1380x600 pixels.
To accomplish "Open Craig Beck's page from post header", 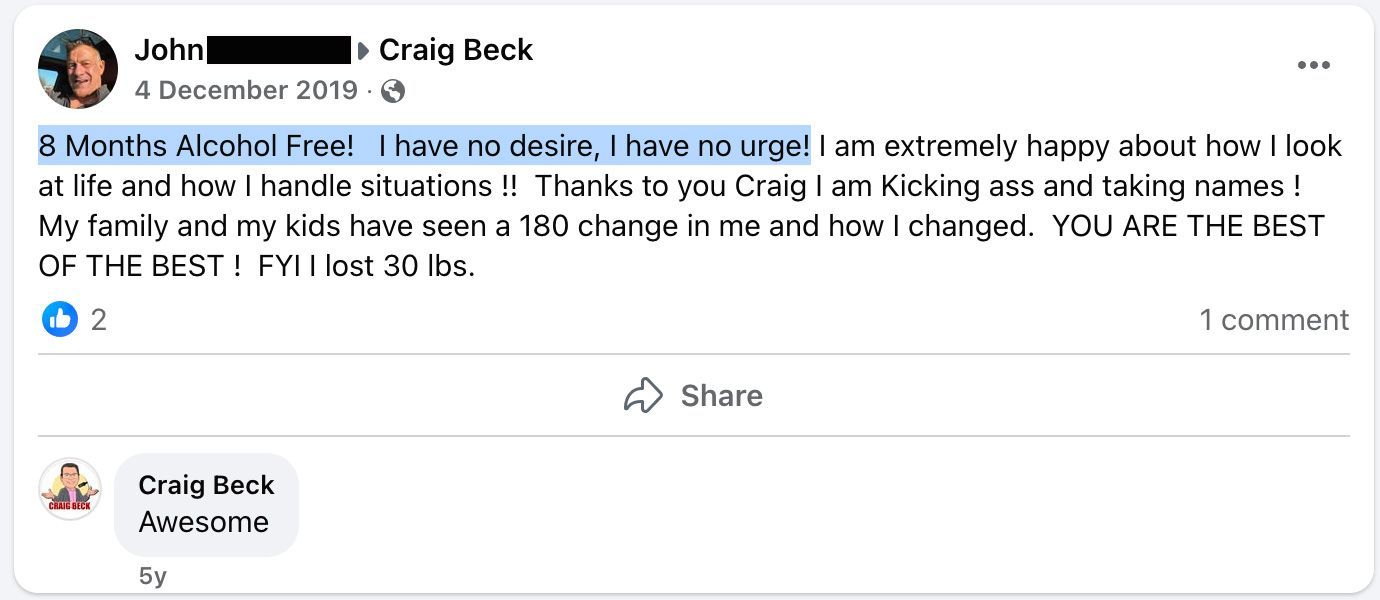I will point(456,50).
